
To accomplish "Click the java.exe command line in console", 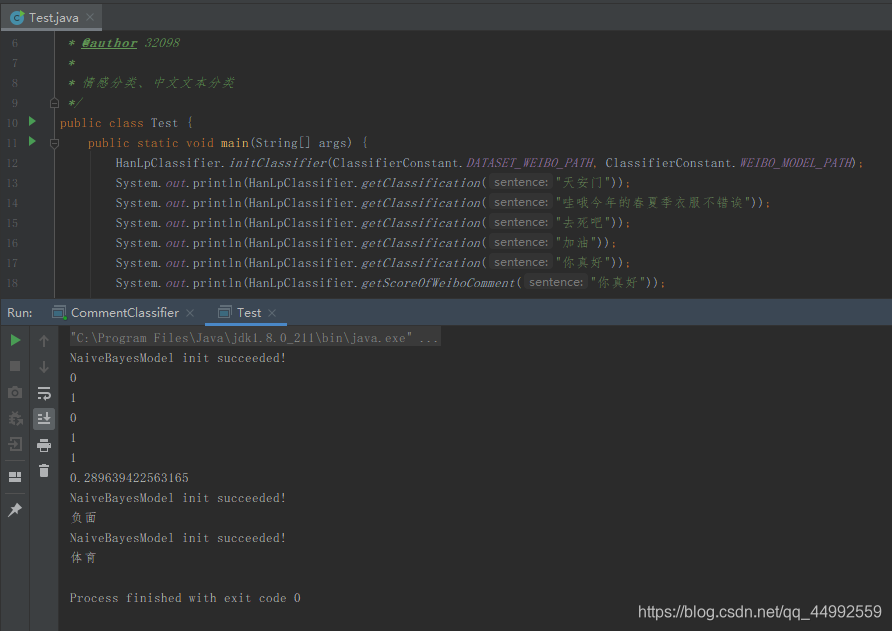I will [x=254, y=338].
